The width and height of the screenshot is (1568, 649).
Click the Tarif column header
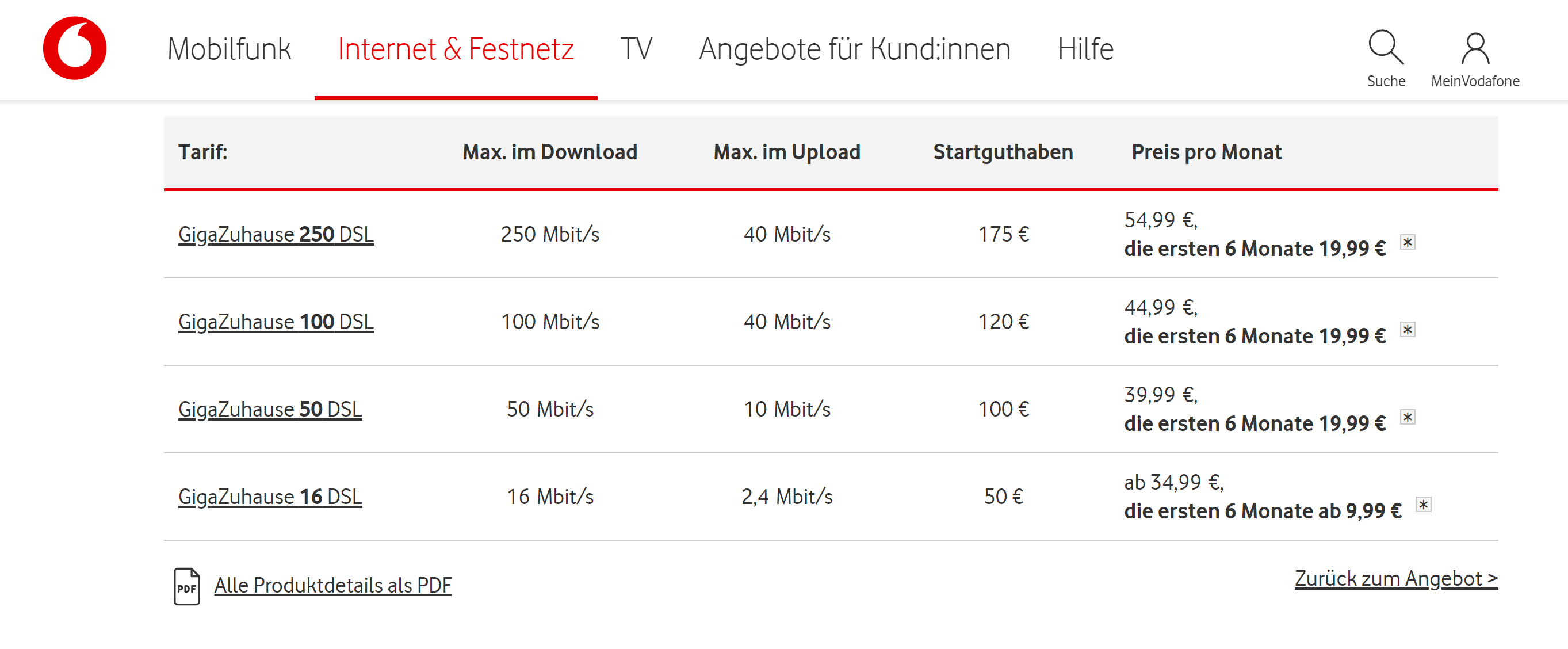(202, 151)
